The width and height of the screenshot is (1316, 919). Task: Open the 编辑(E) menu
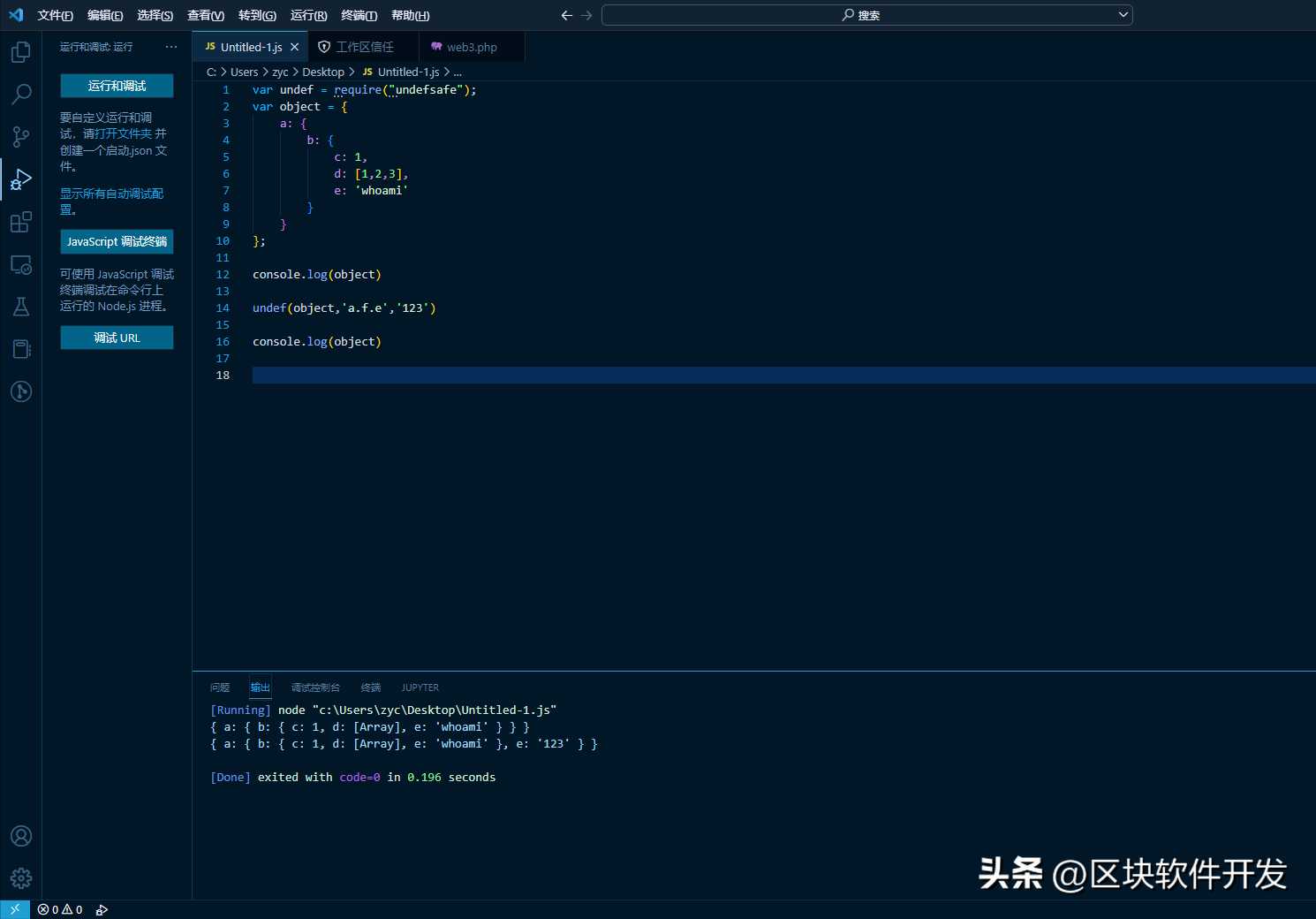coord(105,15)
